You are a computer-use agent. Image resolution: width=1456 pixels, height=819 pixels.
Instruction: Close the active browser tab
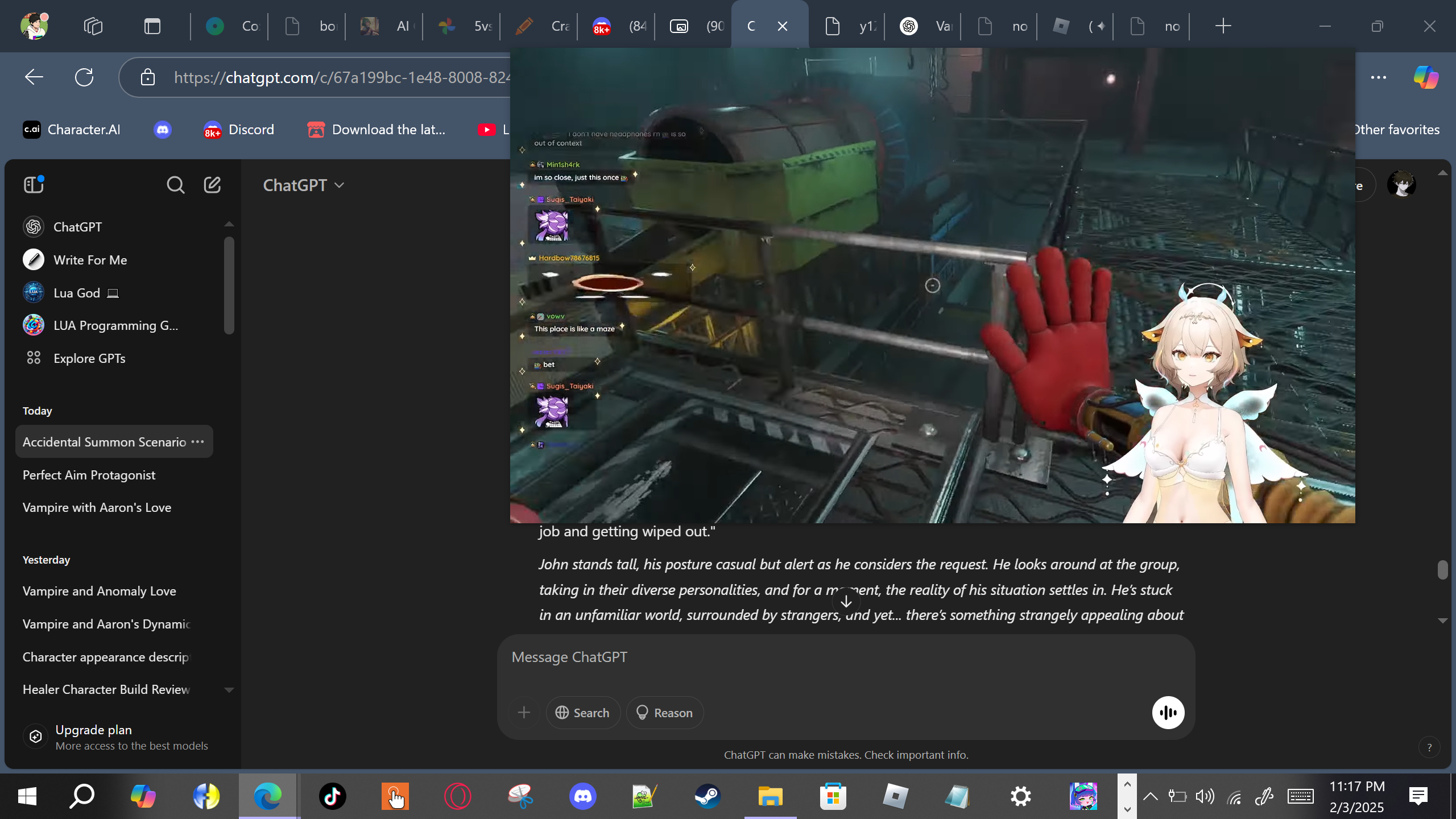pyautogui.click(x=783, y=26)
